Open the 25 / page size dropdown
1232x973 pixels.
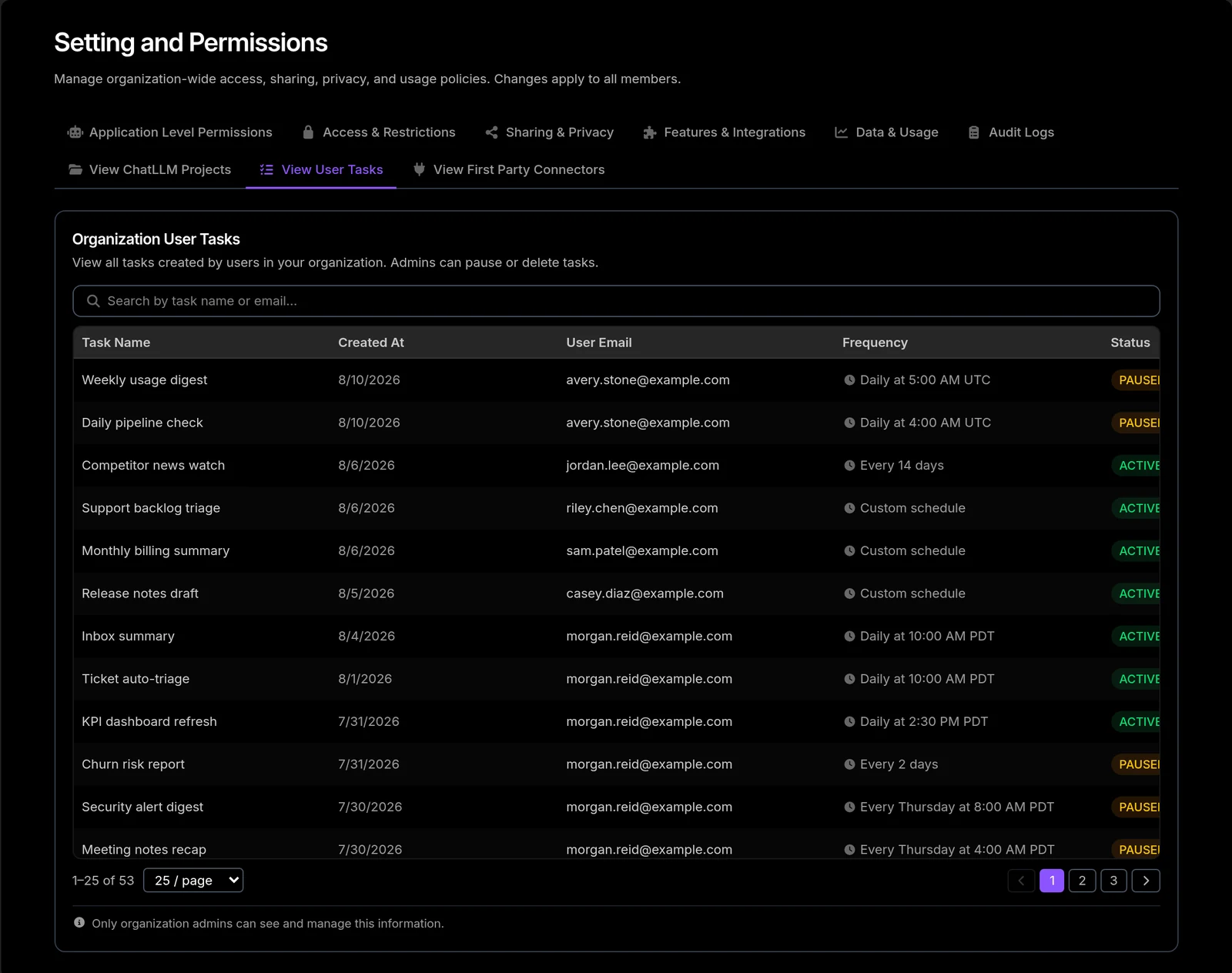pyautogui.click(x=193, y=881)
